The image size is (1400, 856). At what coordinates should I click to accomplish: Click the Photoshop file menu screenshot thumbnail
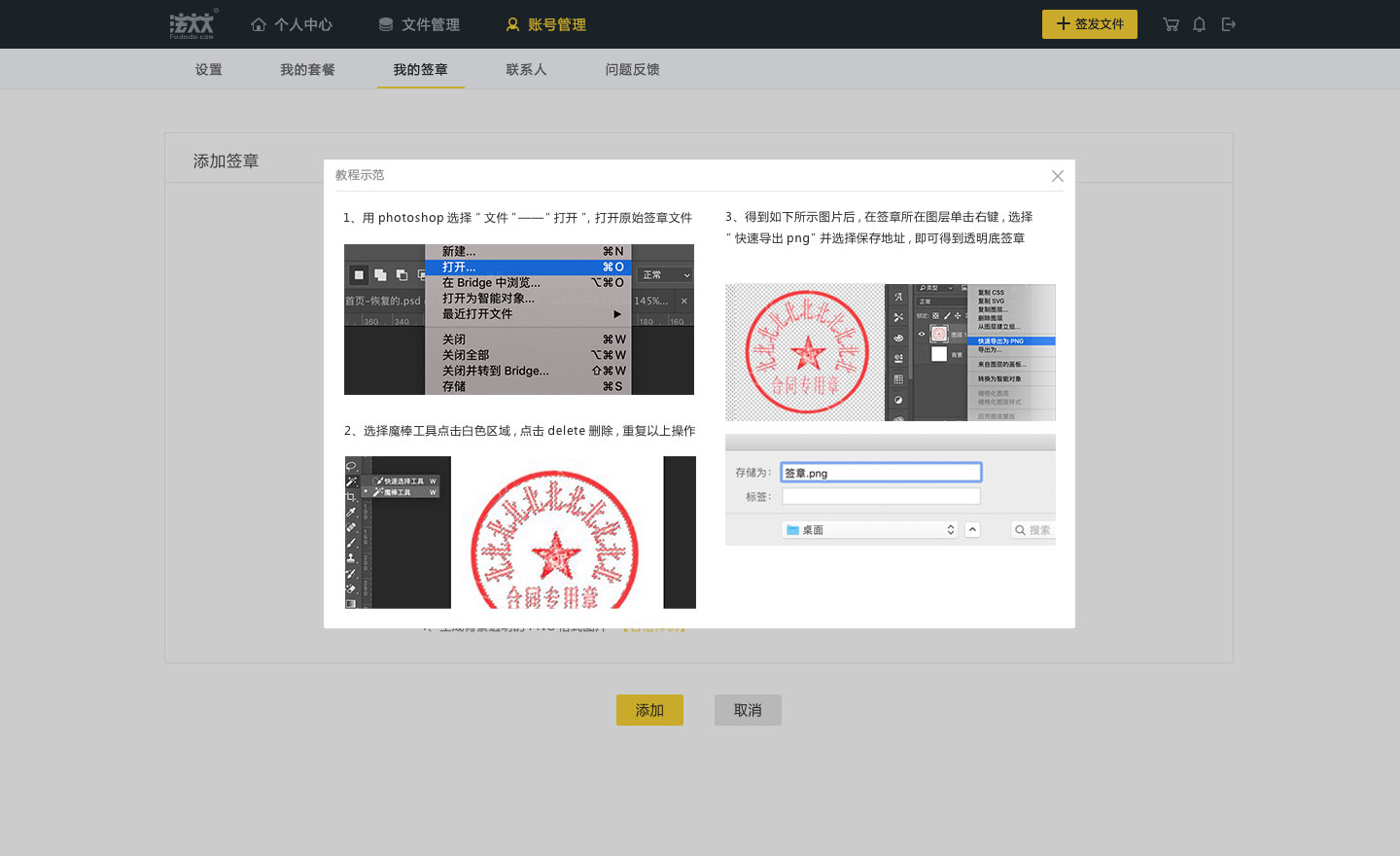(x=519, y=319)
